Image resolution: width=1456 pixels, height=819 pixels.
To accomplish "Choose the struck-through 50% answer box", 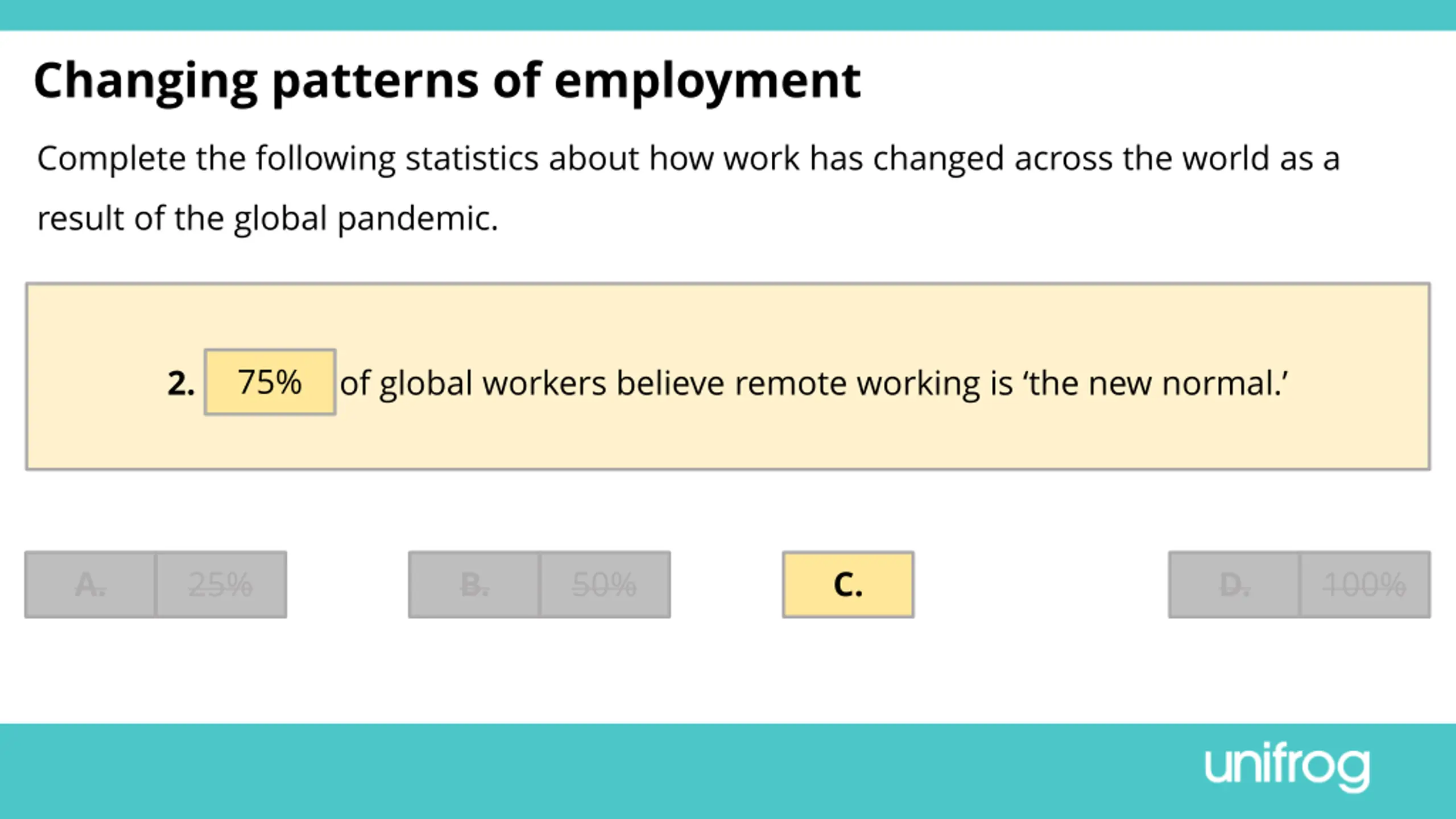I will coord(605,585).
